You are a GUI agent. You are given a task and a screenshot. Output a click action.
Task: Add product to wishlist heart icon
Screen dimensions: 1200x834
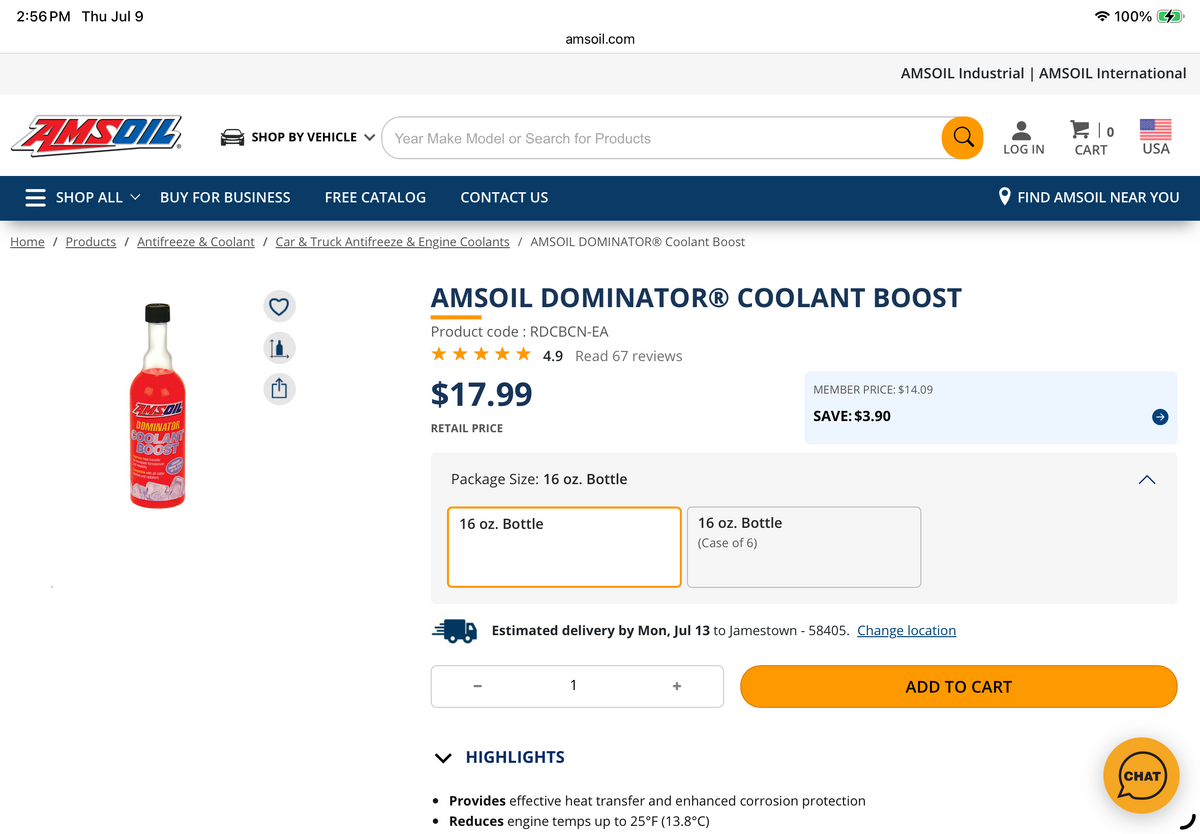pyautogui.click(x=279, y=306)
